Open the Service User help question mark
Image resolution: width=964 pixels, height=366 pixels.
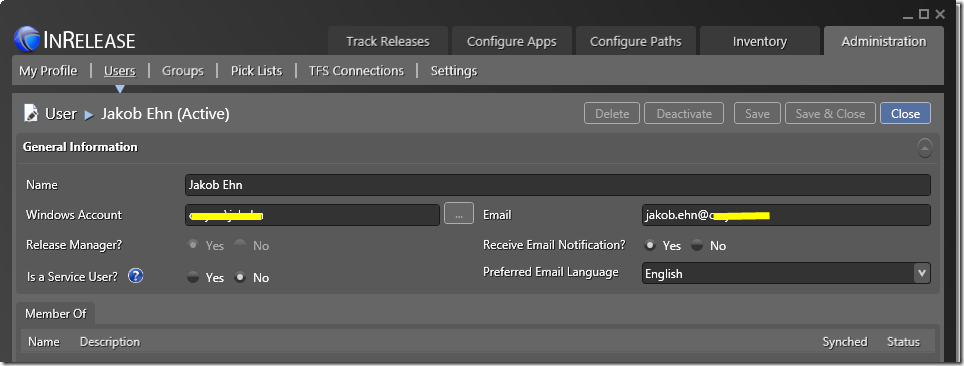tap(135, 276)
